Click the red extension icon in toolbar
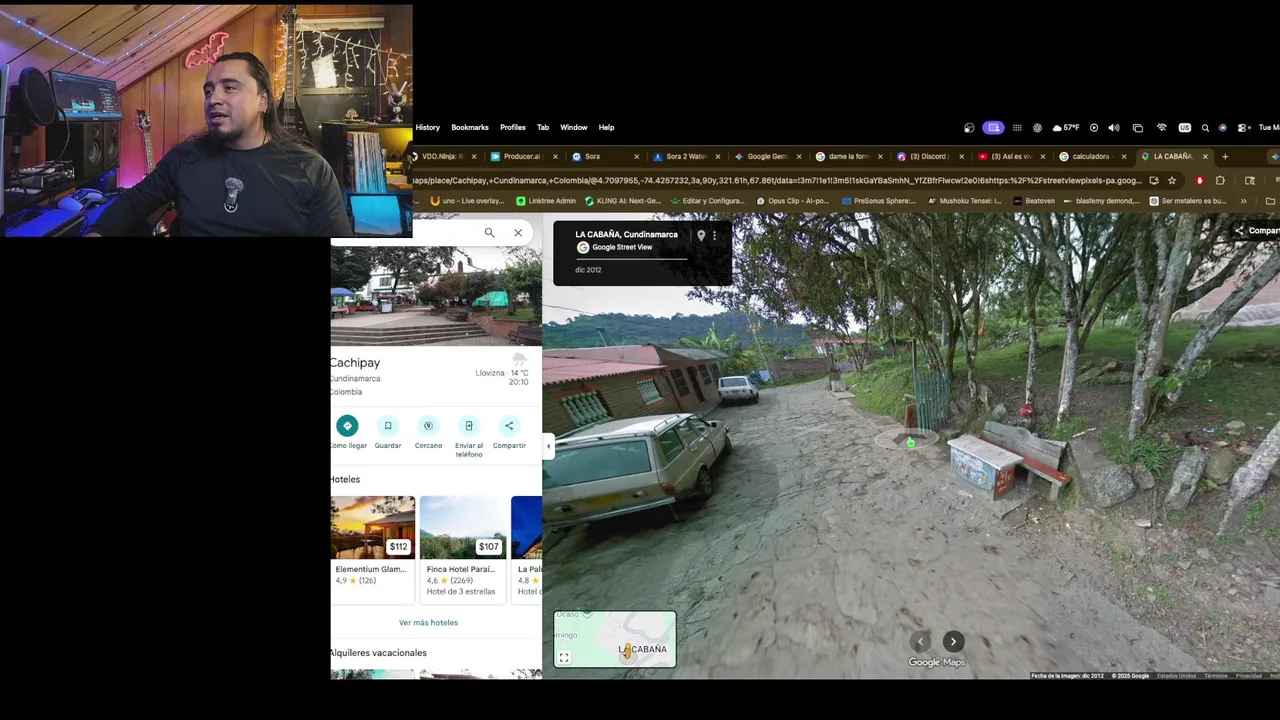This screenshot has height=720, width=1280. 1200,181
